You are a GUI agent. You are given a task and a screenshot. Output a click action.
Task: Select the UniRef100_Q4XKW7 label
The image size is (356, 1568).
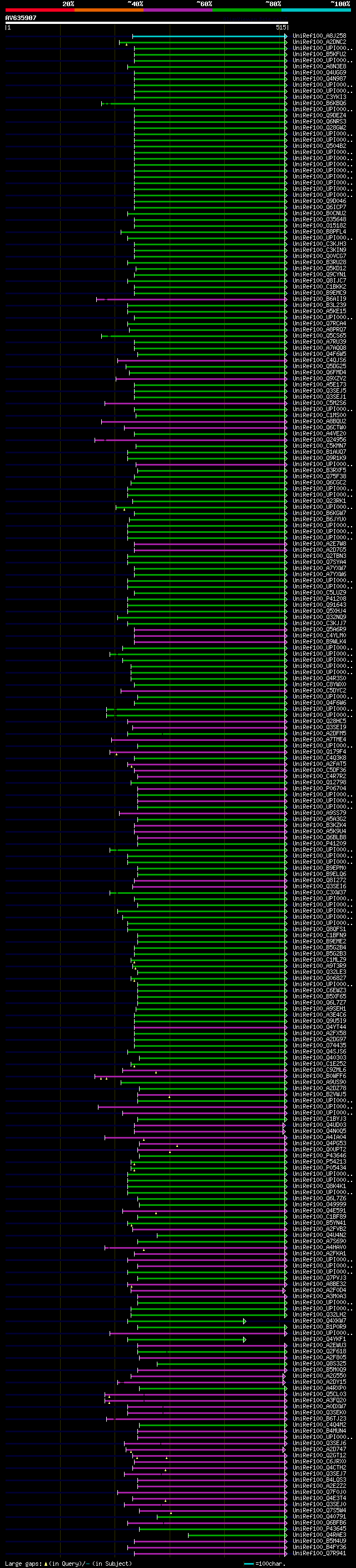pos(319,1321)
